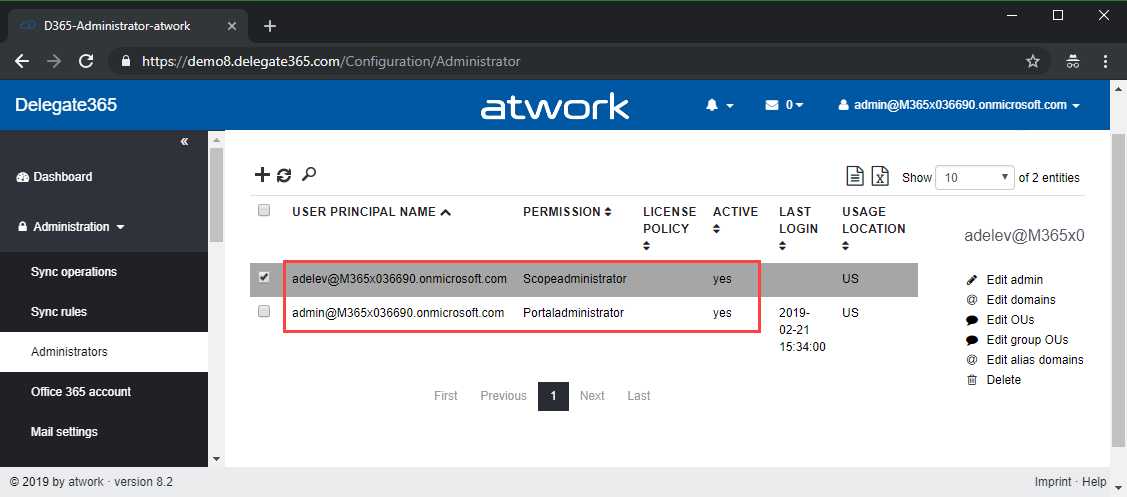
Task: Click Edit group OUs action link
Action: coord(1027,340)
